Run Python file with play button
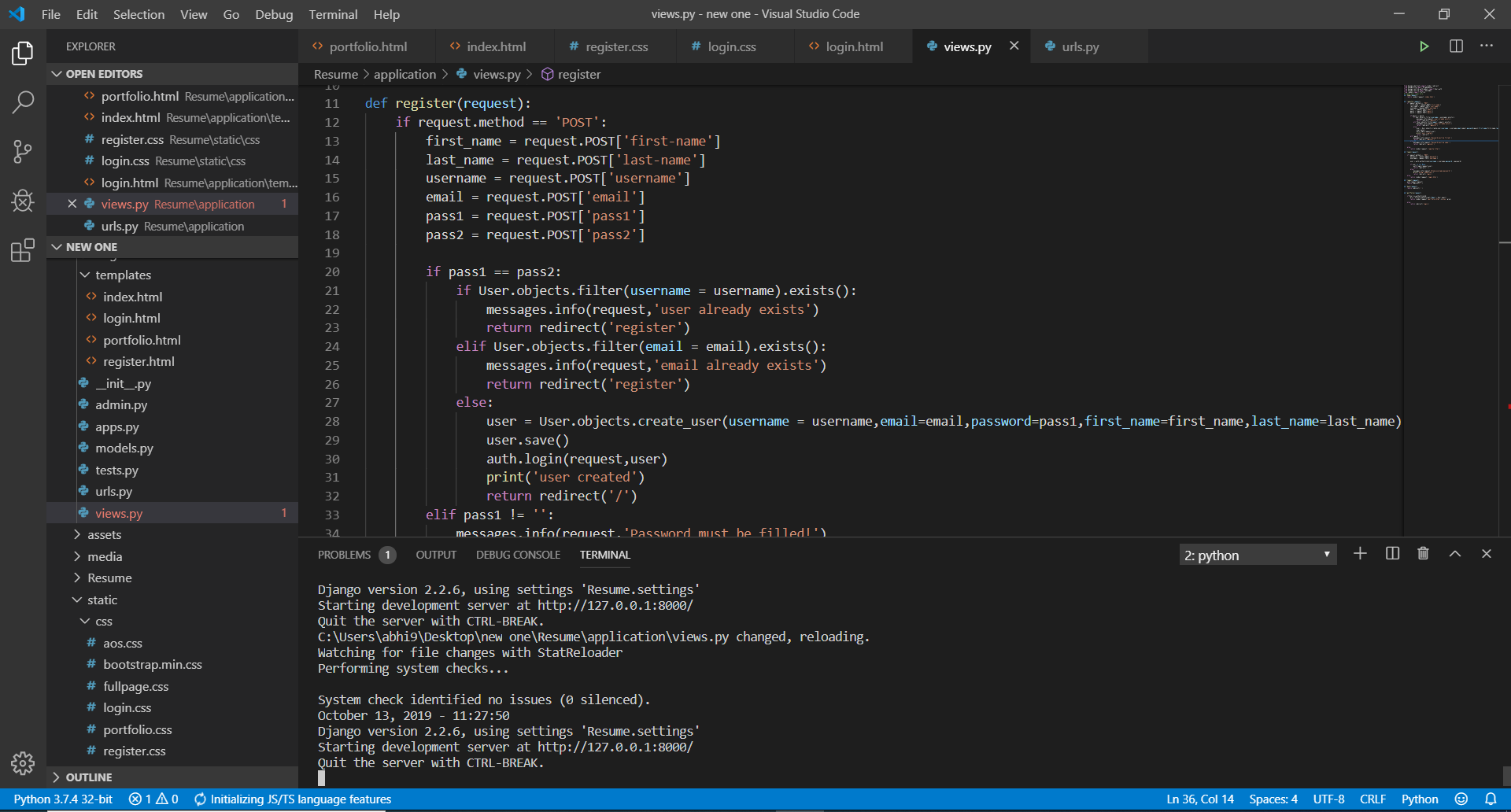Viewport: 1511px width, 812px height. pos(1424,46)
